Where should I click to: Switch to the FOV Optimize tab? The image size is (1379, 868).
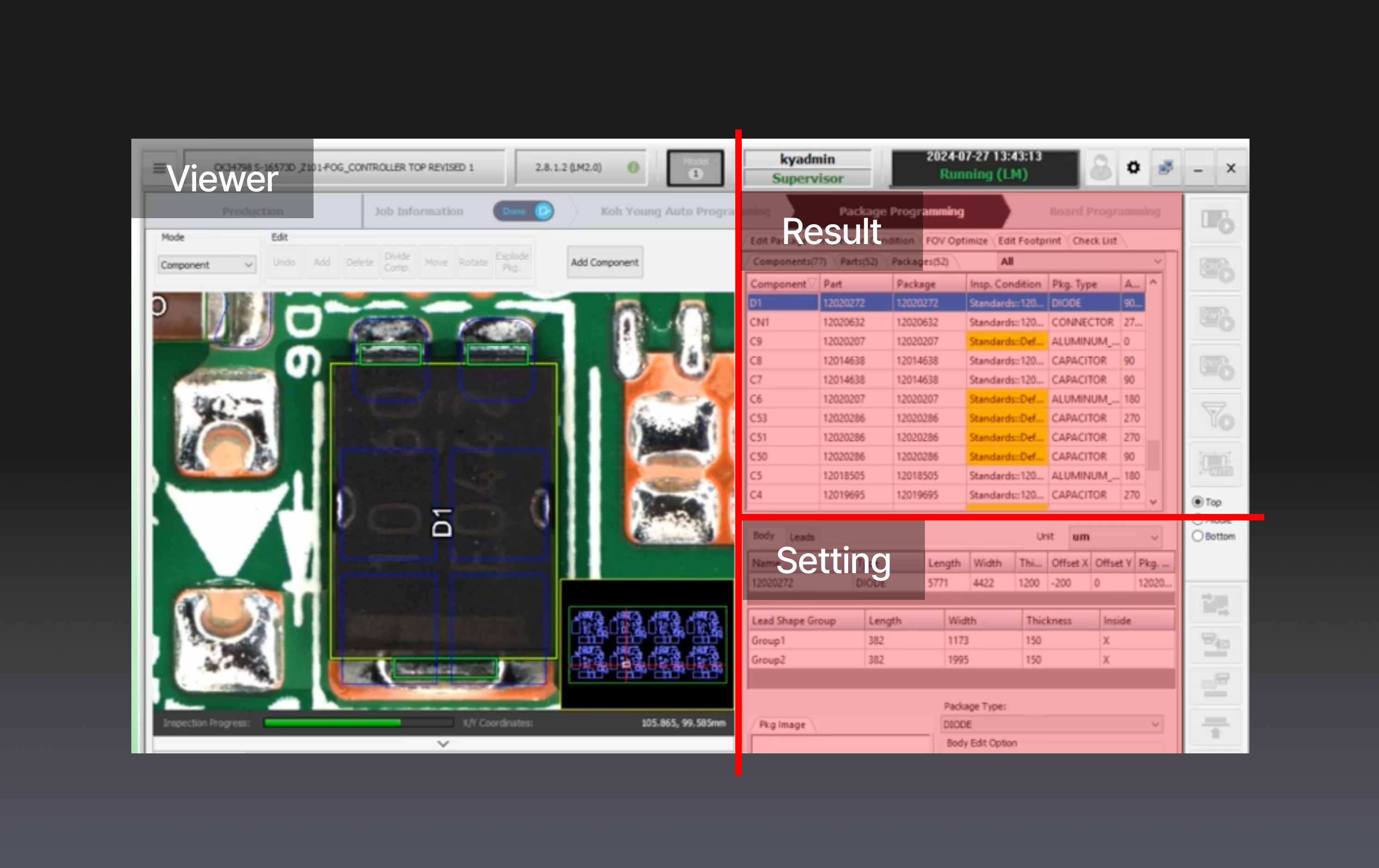(956, 241)
